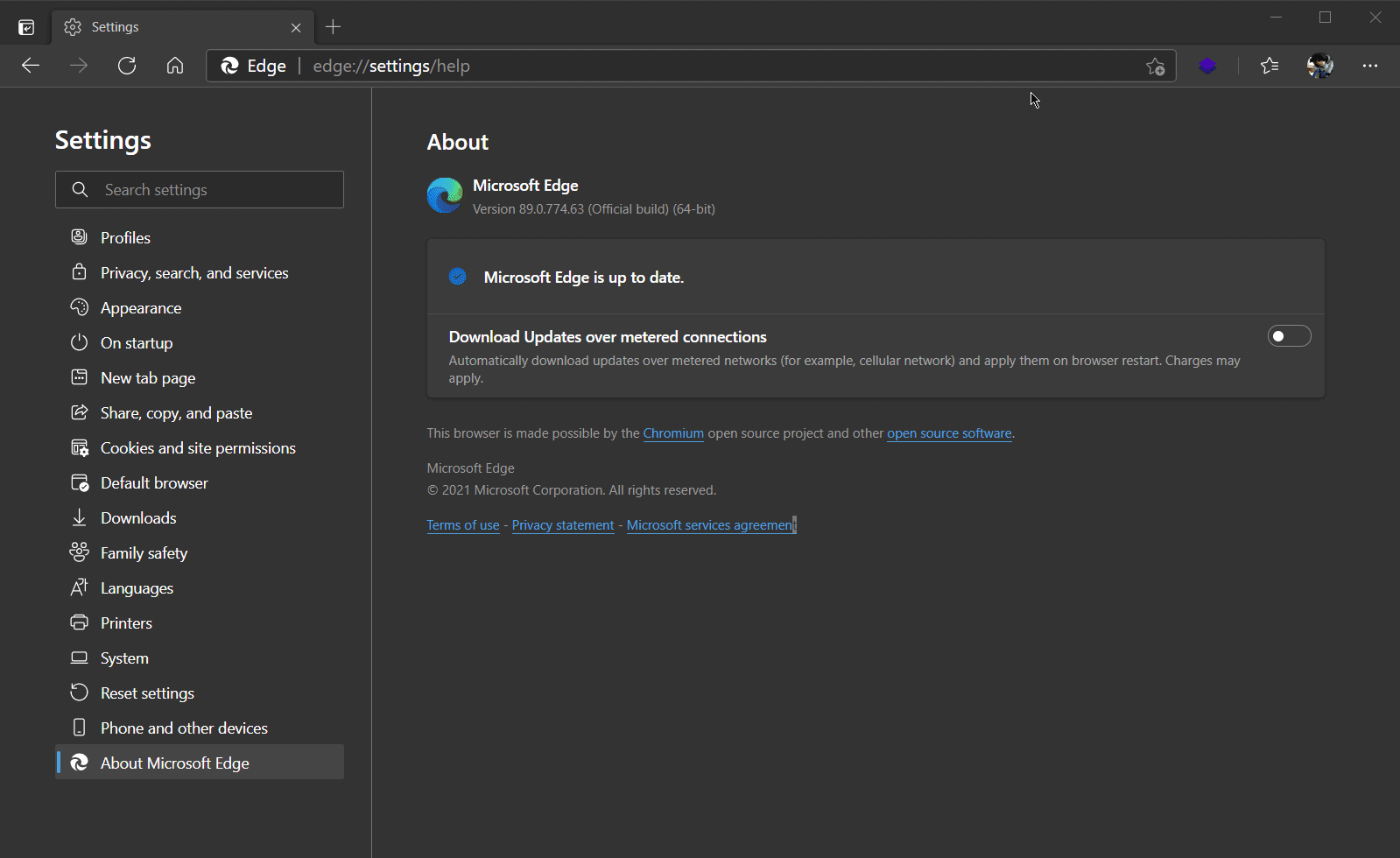Go to Family safety settings
Viewport: 1400px width, 858px height.
coord(200,552)
